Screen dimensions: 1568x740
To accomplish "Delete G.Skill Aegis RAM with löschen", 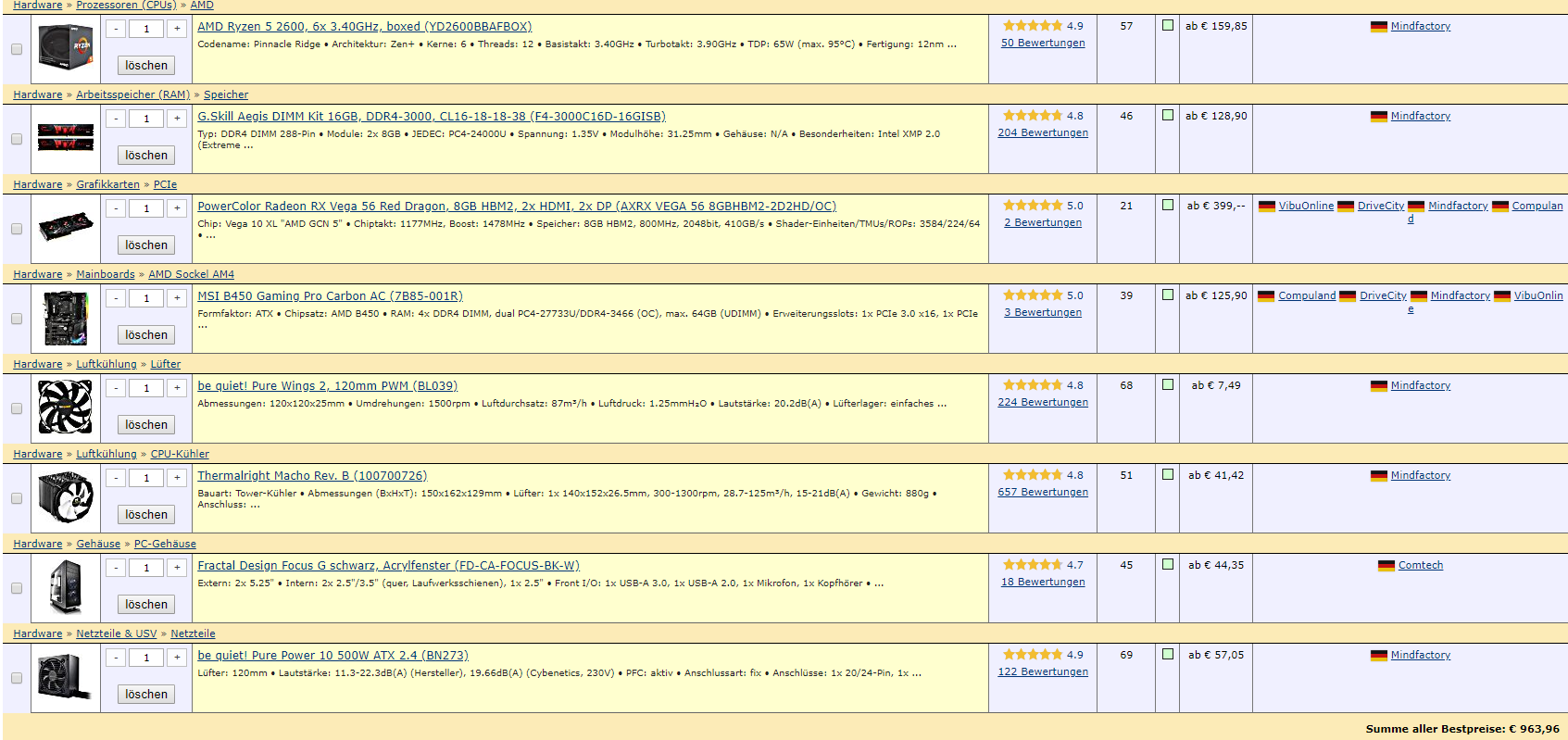I will pyautogui.click(x=146, y=156).
